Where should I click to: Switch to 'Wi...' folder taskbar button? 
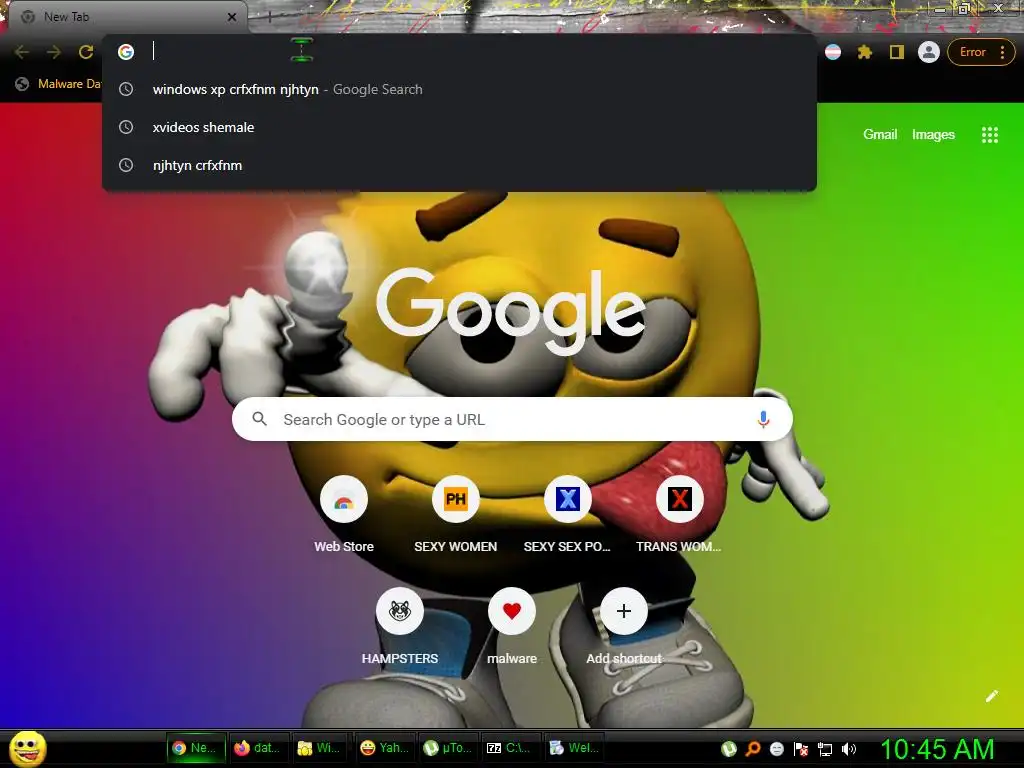pos(320,748)
